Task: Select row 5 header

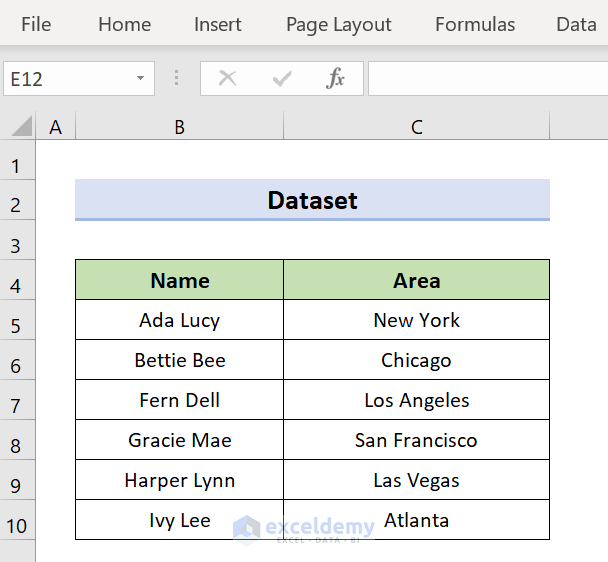Action: tap(16, 326)
